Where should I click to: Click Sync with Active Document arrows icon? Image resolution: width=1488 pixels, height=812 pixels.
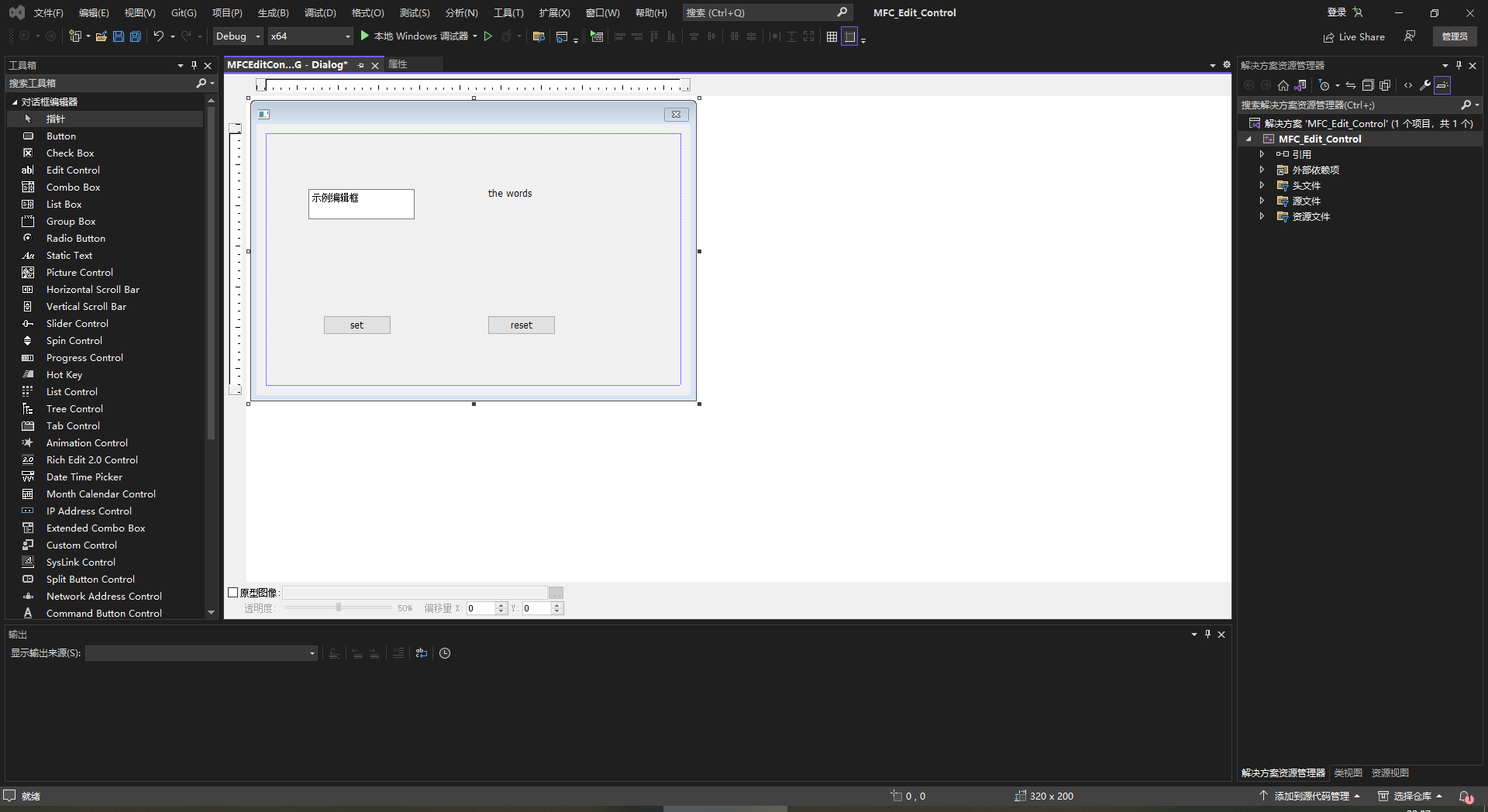pos(1351,85)
